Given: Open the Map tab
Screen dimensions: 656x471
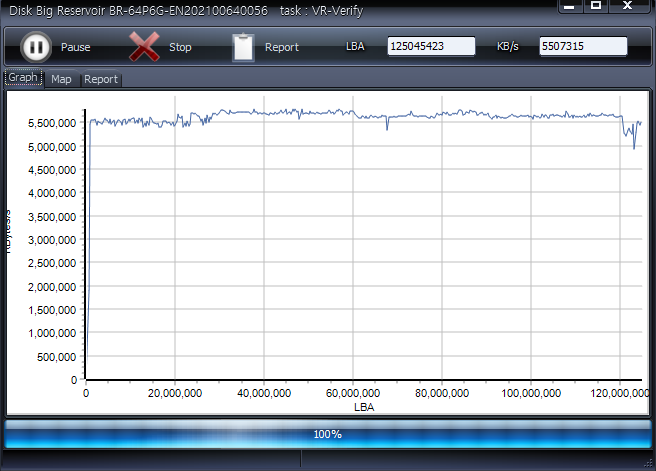Looking at the screenshot, I should coord(61,79).
